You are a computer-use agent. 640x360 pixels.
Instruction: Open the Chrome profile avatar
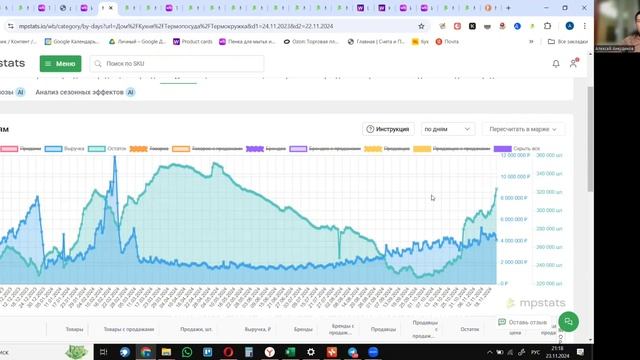point(569,26)
